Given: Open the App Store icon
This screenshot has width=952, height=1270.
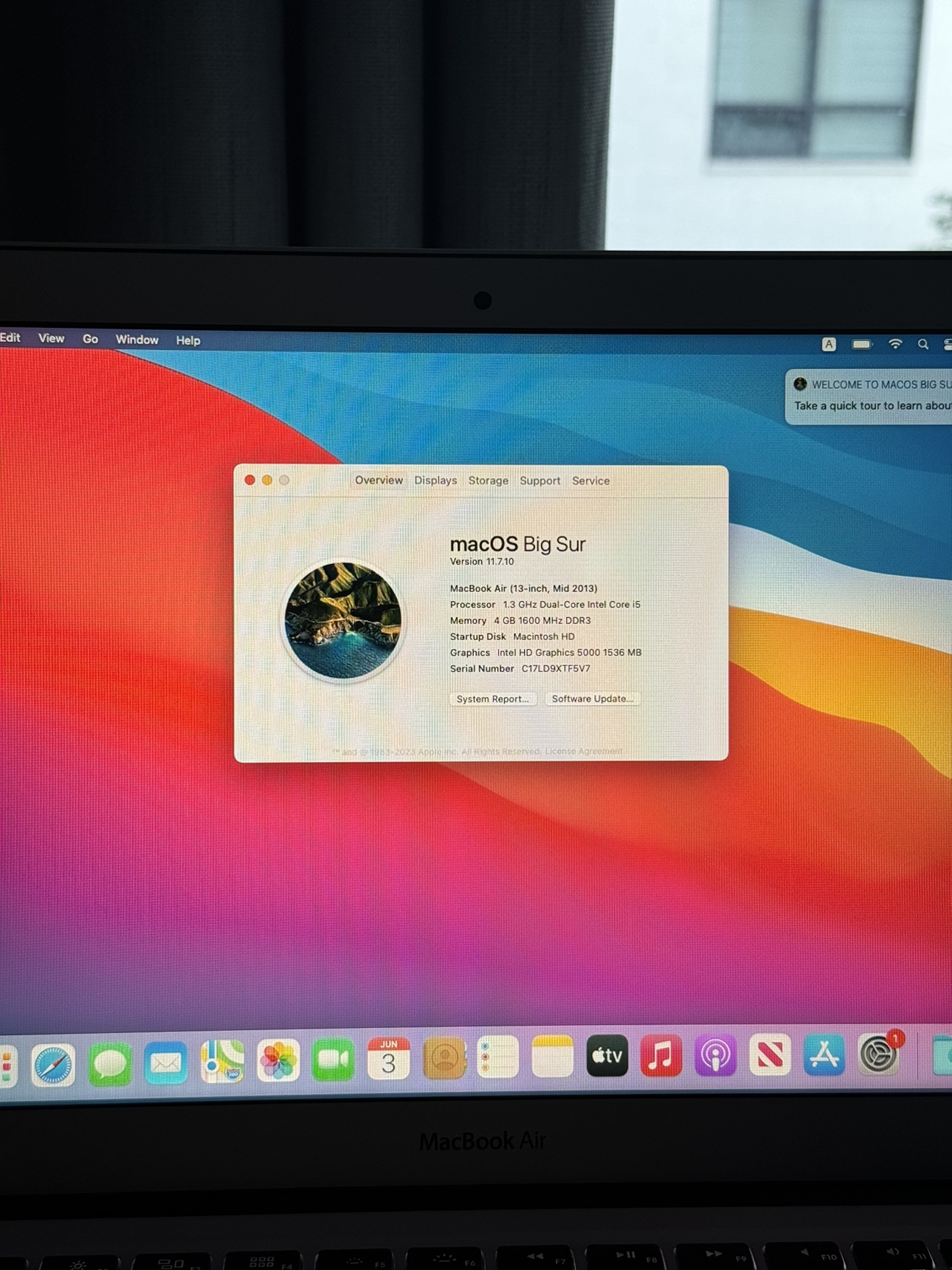Looking at the screenshot, I should coord(824,1054).
